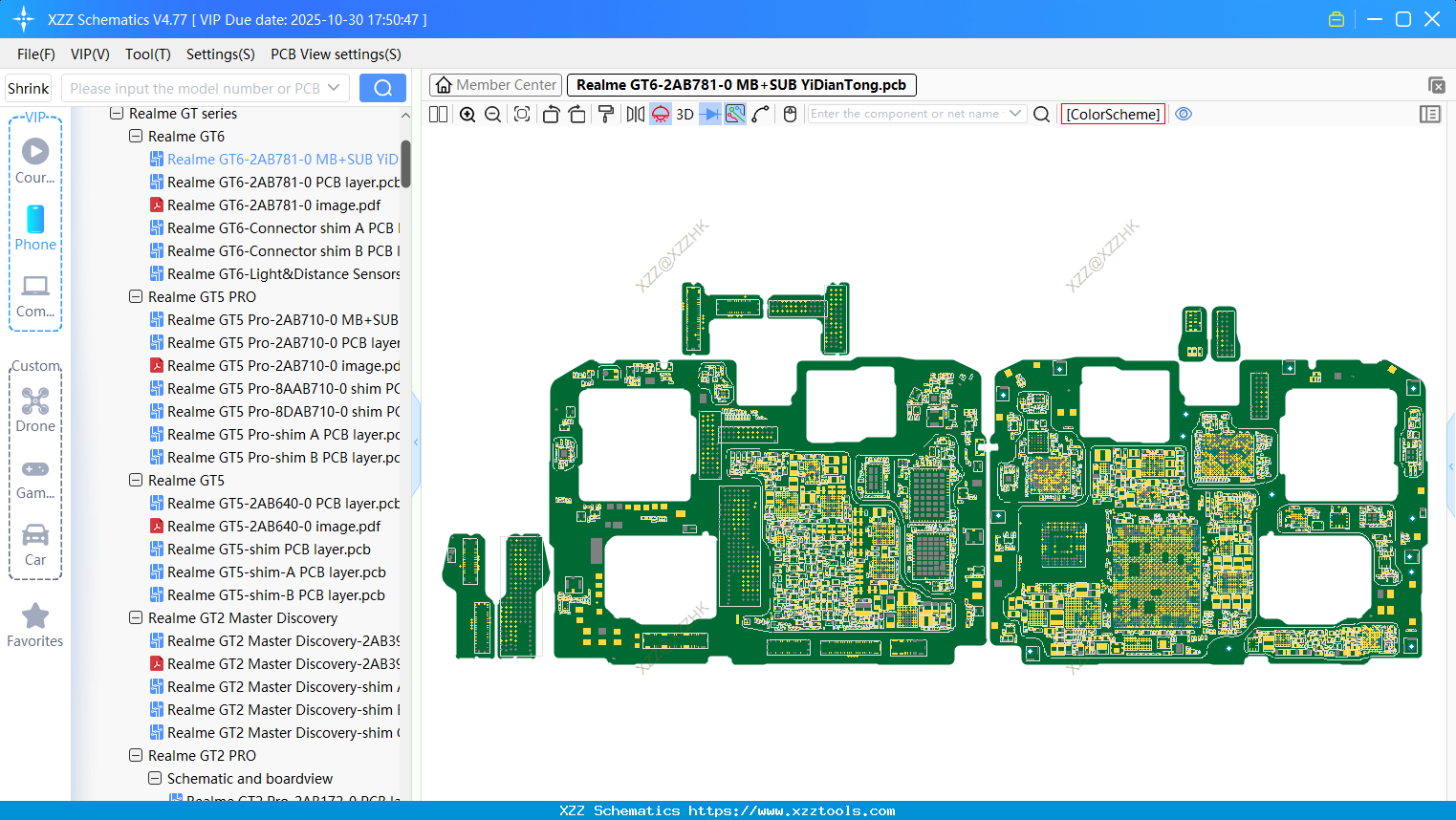
Task: Click the mouse settings icon
Action: [790, 115]
